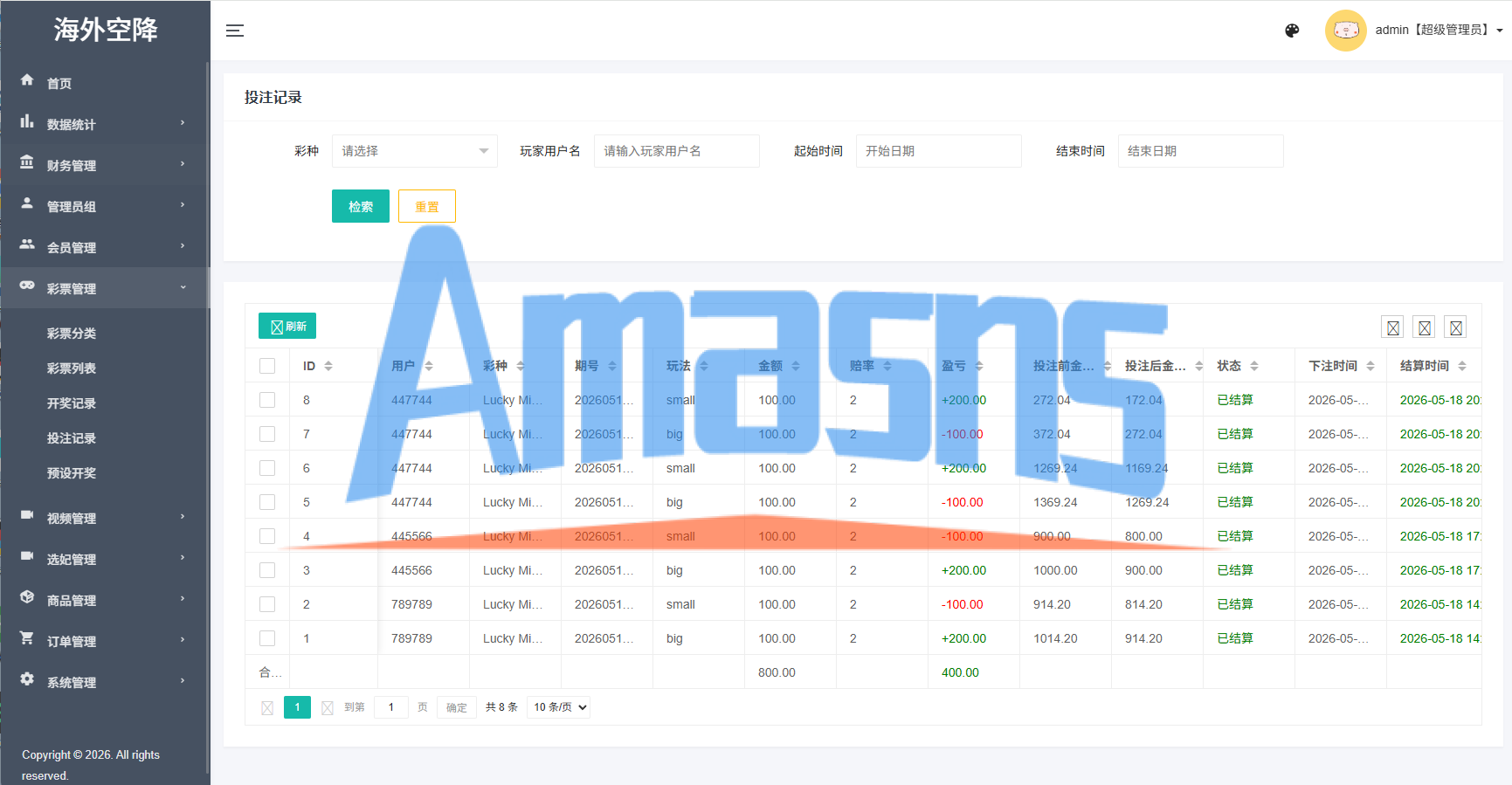This screenshot has width=1512, height=785.
Task: Expand the 财务管理 menu chevron
Action: 183,164
